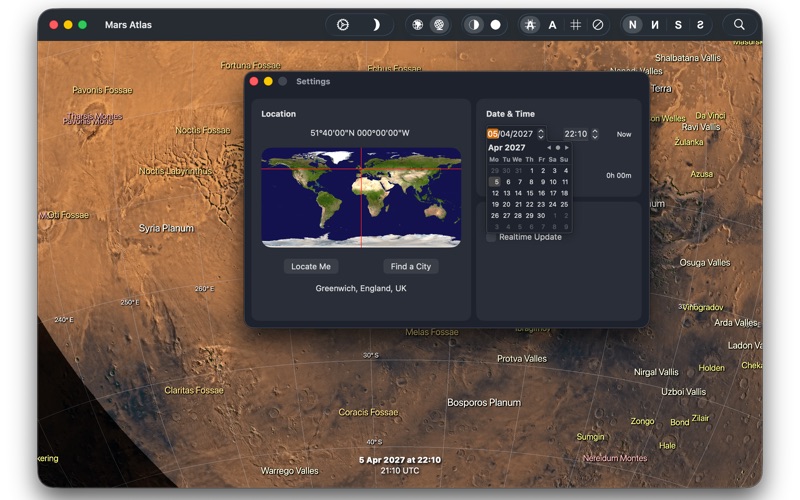800x500 pixels.
Task: Click the Apr 2027 calendar header
Action: (507, 147)
